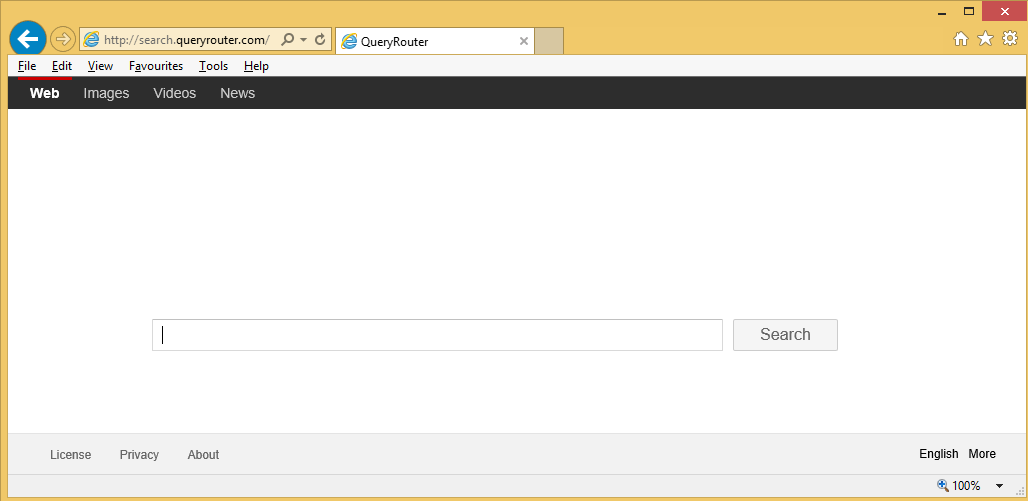Select the QueryRouter tab
This screenshot has width=1028, height=501.
pos(435,41)
